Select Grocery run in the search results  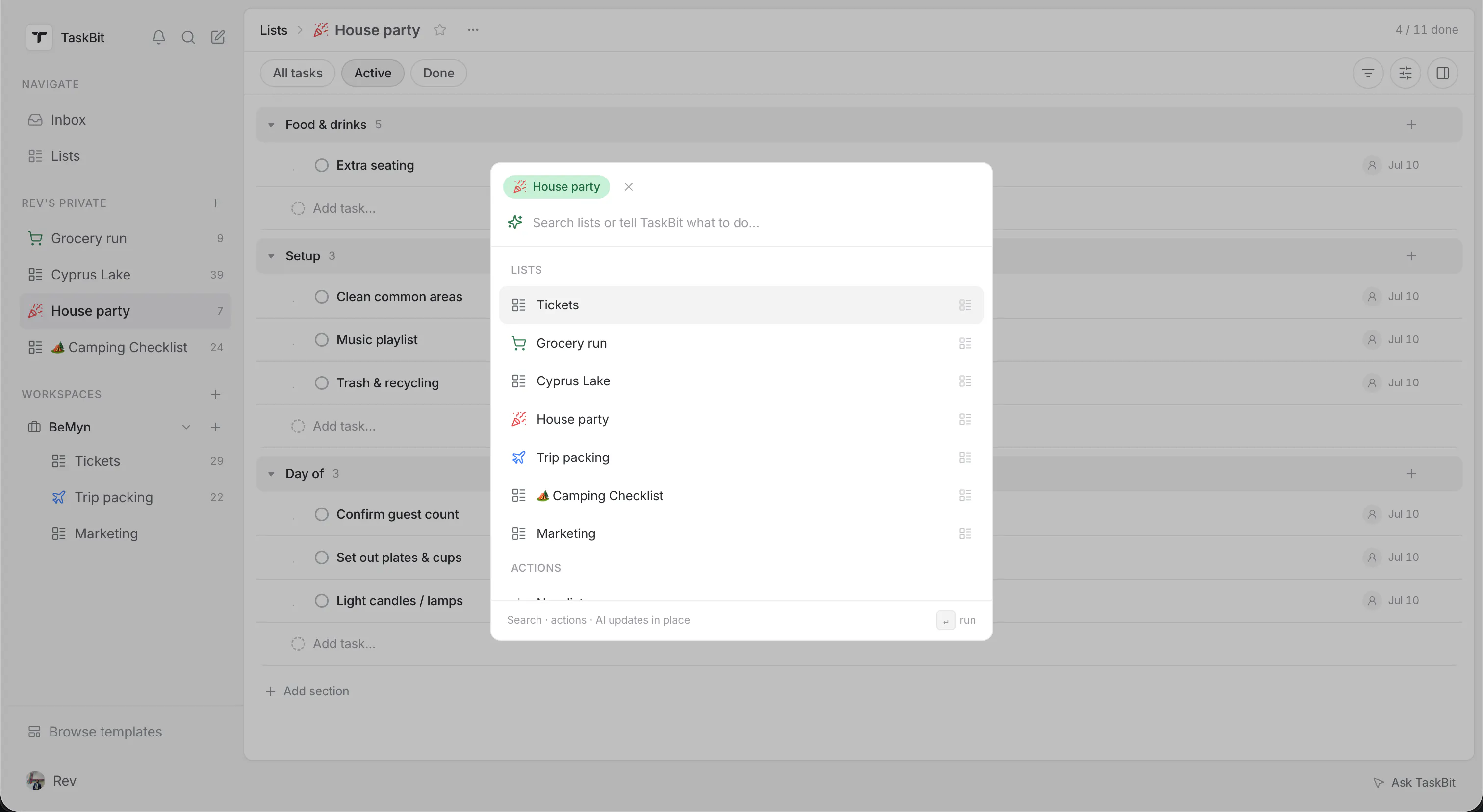click(x=741, y=343)
